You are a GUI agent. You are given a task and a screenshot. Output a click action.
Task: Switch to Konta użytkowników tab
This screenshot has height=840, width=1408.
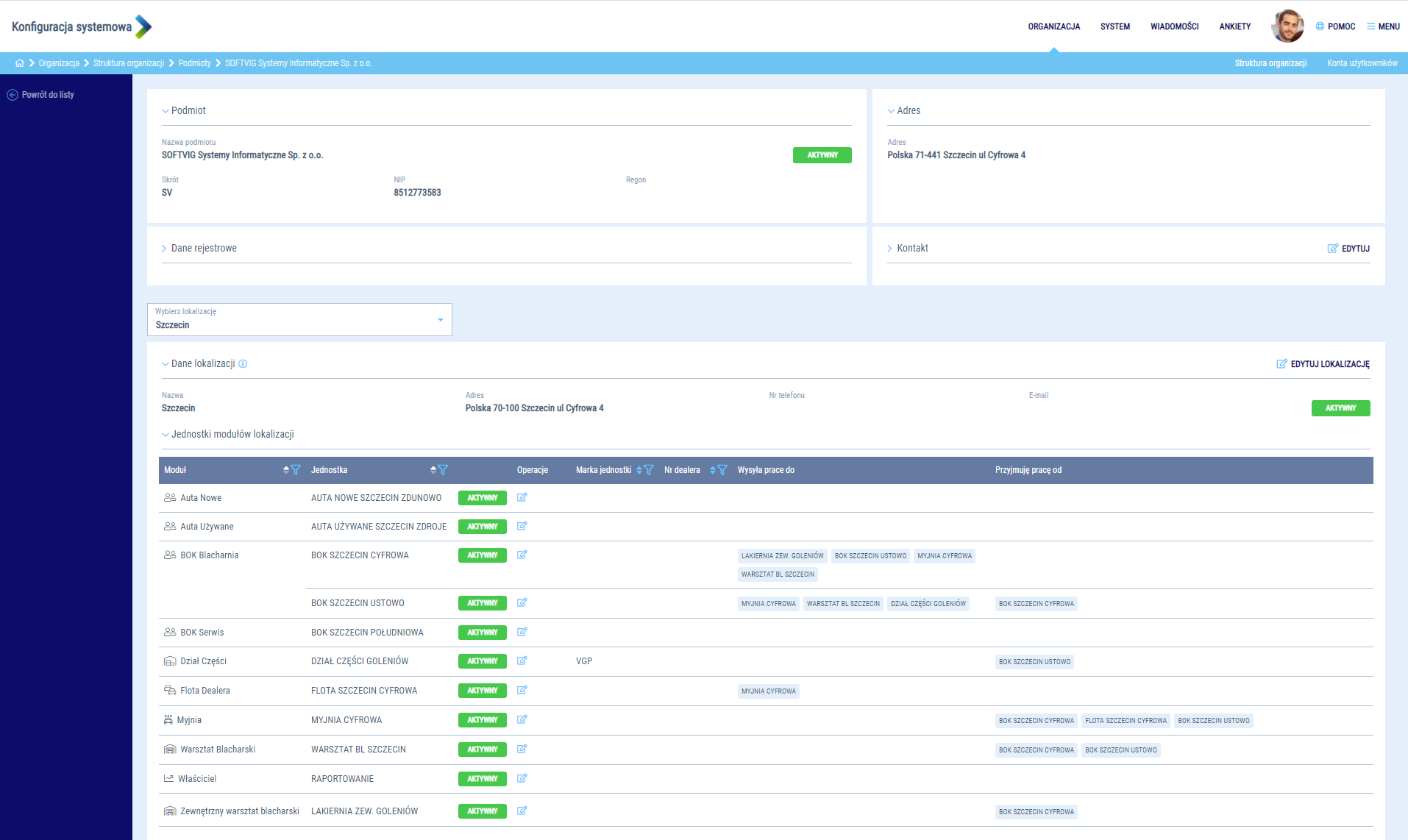(1362, 63)
